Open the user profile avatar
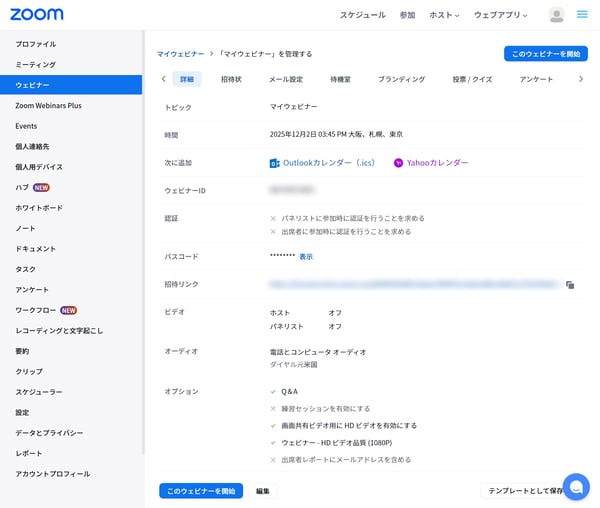600x508 pixels. (556, 15)
